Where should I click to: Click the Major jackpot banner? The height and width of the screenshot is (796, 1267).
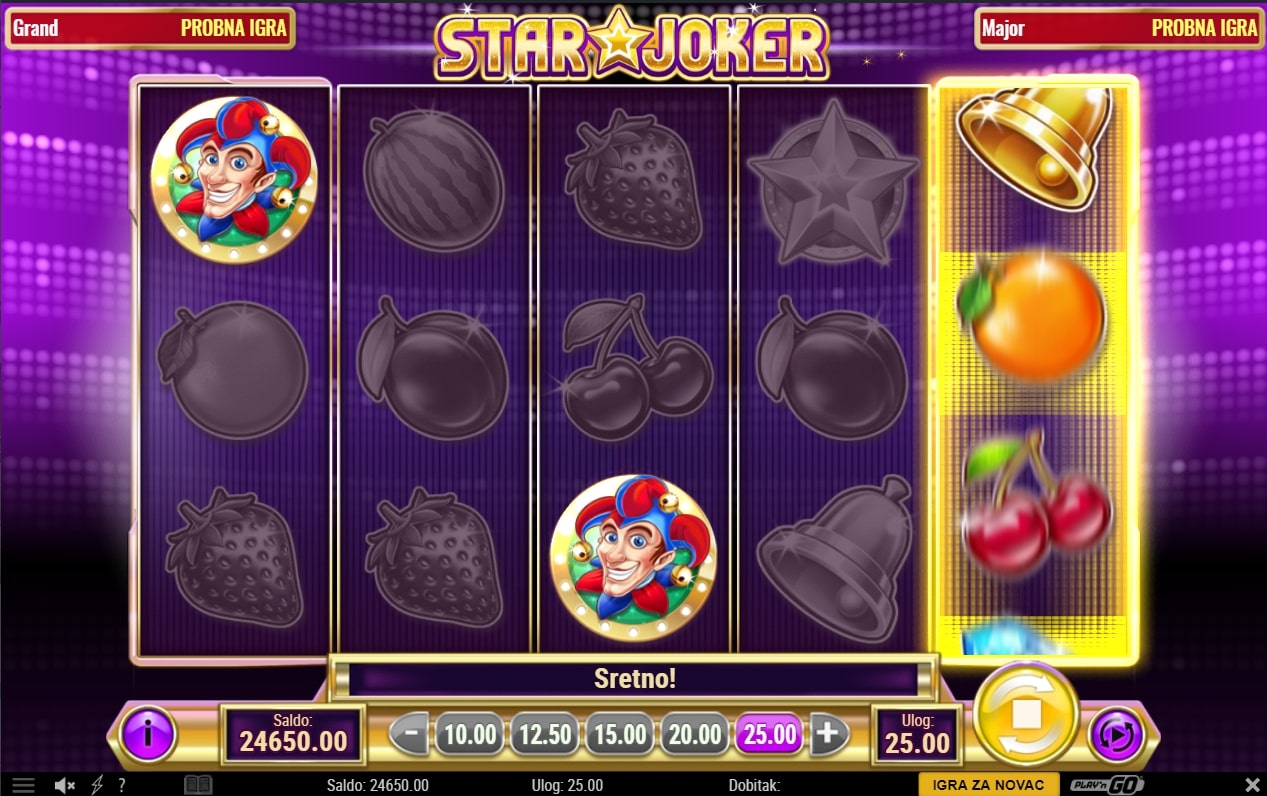[x=1120, y=28]
